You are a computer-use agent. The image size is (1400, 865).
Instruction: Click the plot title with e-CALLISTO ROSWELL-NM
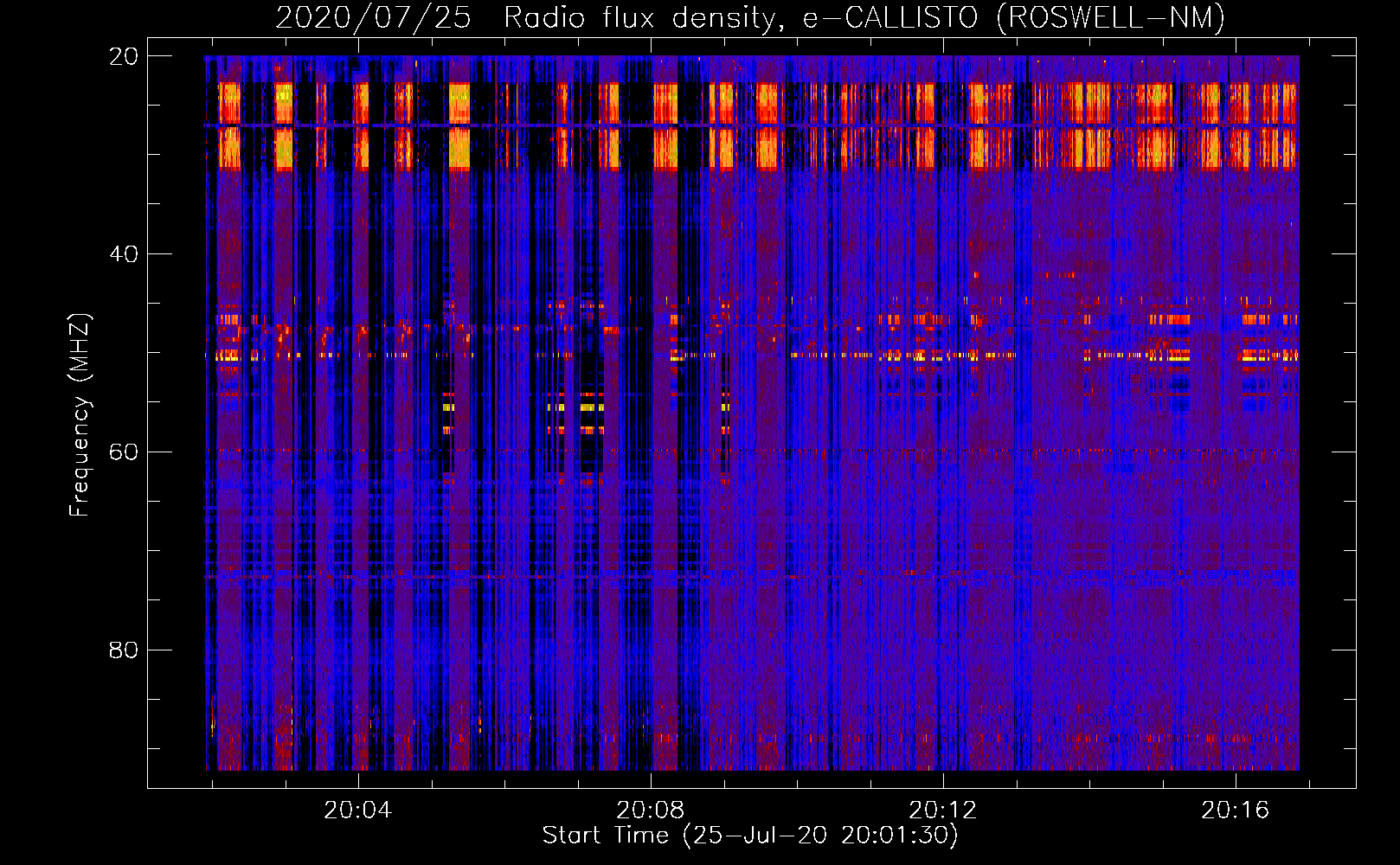pyautogui.click(x=750, y=17)
